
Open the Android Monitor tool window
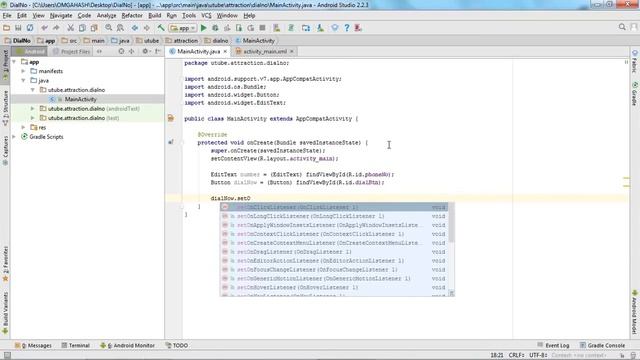tap(128, 345)
